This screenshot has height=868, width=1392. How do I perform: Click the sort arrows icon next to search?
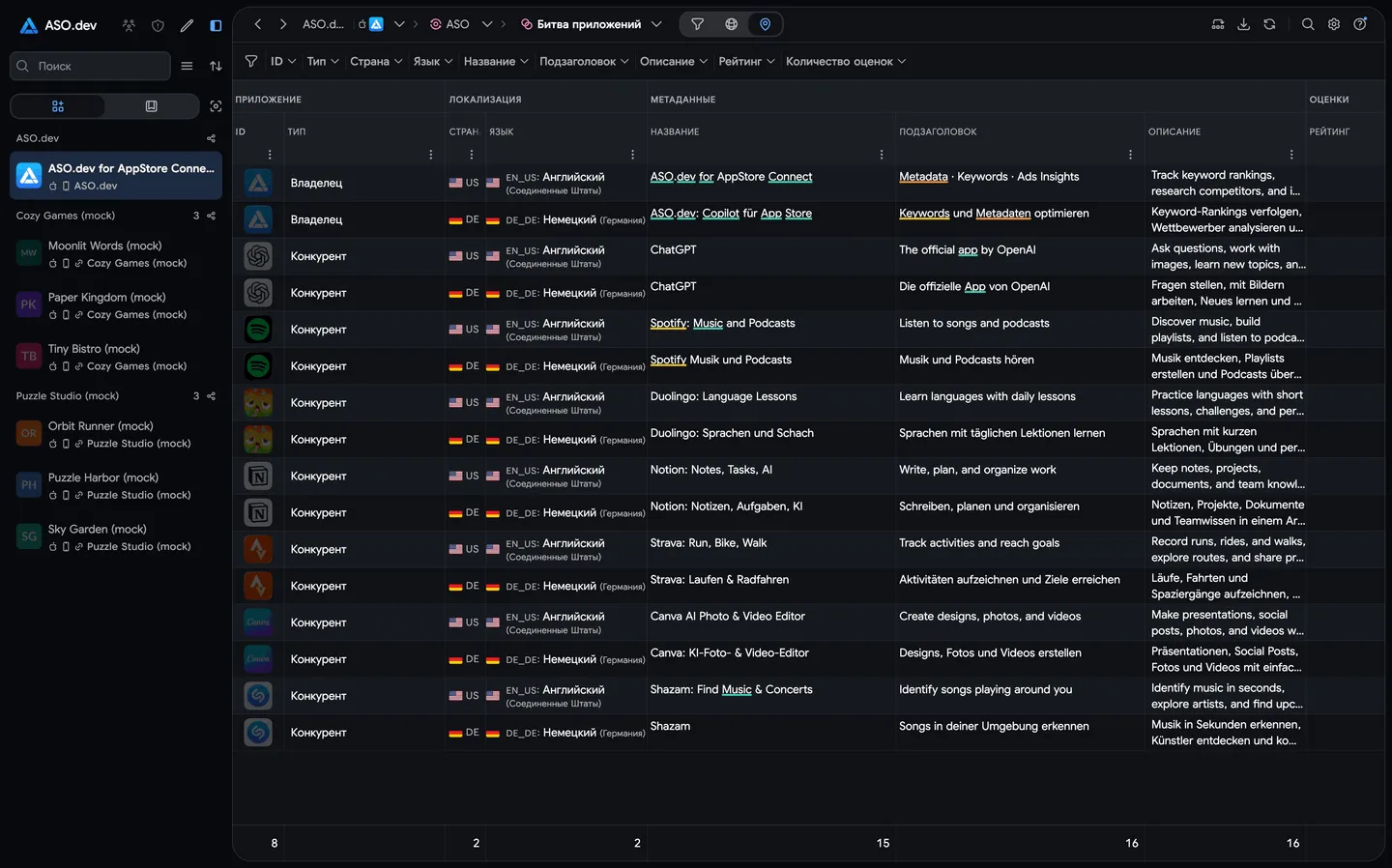pyautogui.click(x=216, y=66)
